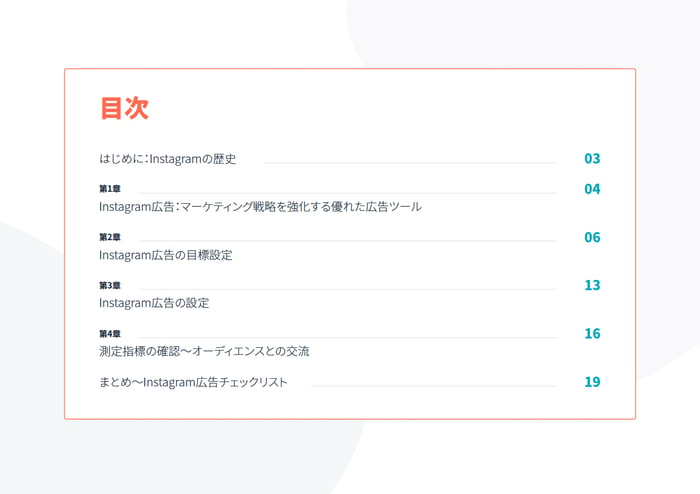The height and width of the screenshot is (494, 700).
Task: Open Instagram広告:マーケティング戦略を強化する優れた広告ツール entry
Action: (x=260, y=207)
